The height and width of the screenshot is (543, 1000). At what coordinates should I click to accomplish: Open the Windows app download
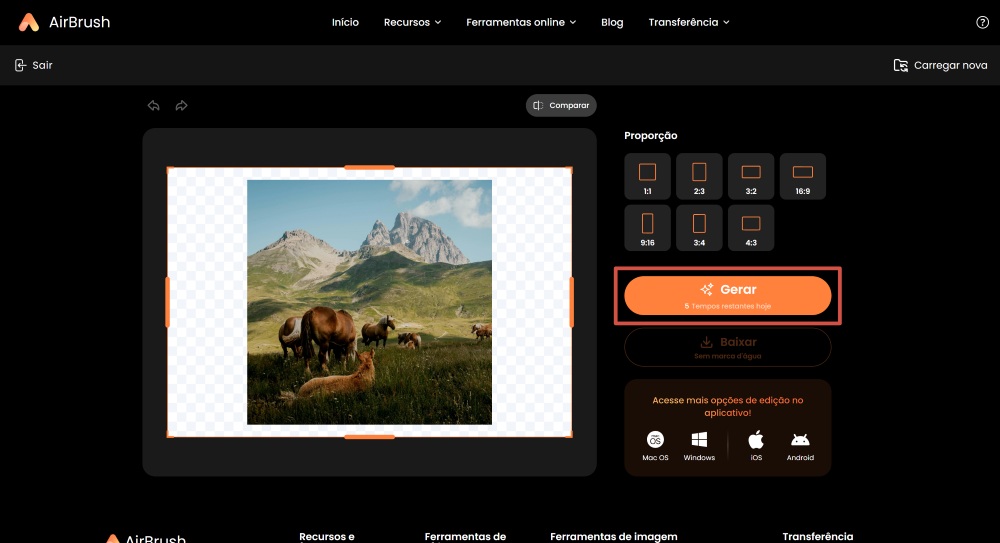[x=699, y=446]
